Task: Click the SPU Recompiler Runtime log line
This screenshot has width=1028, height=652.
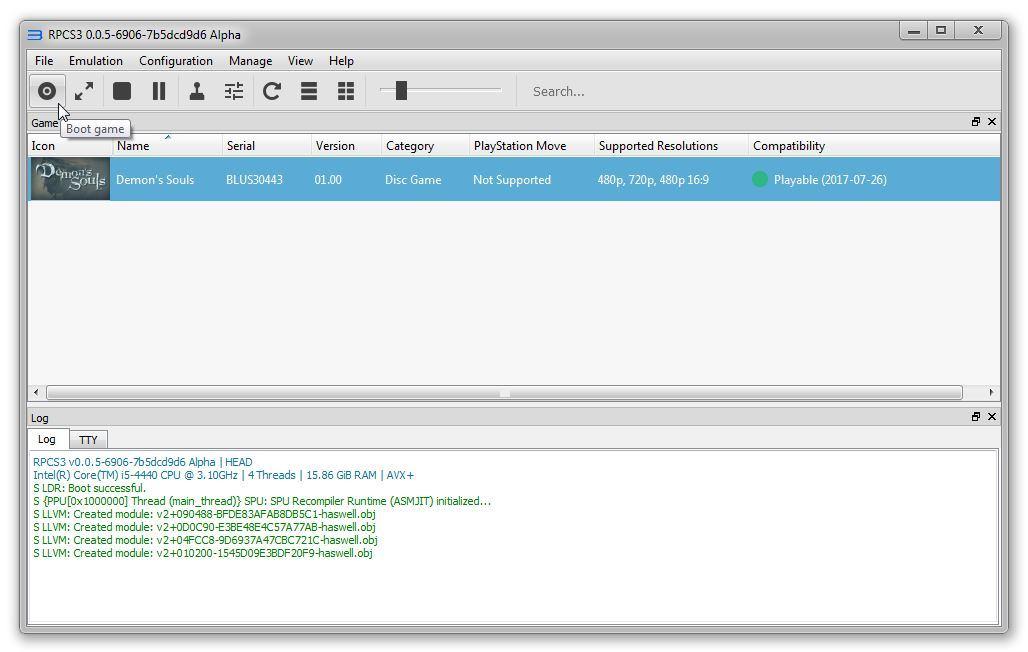Action: coord(262,501)
